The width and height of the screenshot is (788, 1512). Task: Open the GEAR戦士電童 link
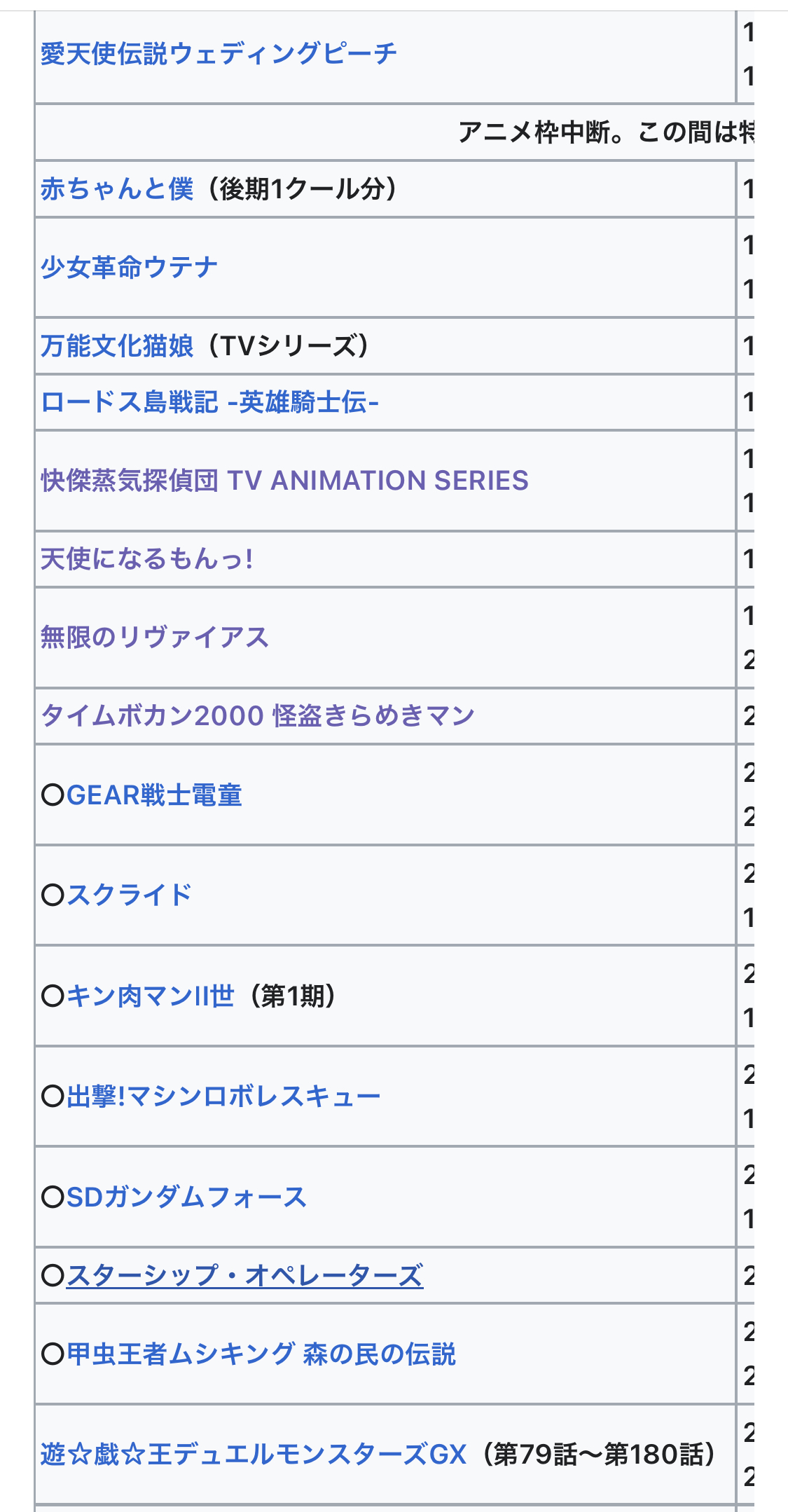(x=154, y=795)
